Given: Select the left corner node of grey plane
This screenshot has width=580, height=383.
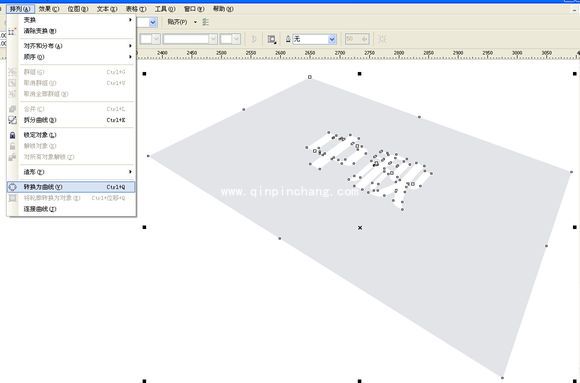Looking at the screenshot, I should coord(148,156).
